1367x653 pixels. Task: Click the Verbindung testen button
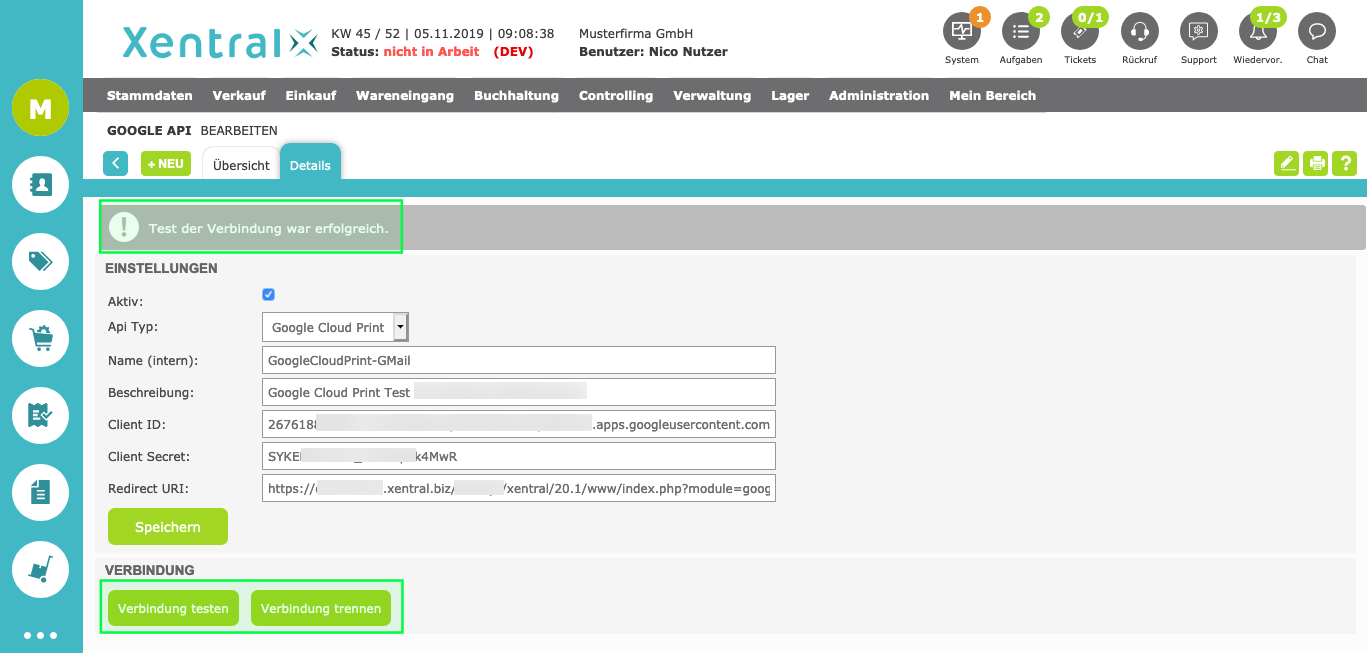click(x=173, y=608)
